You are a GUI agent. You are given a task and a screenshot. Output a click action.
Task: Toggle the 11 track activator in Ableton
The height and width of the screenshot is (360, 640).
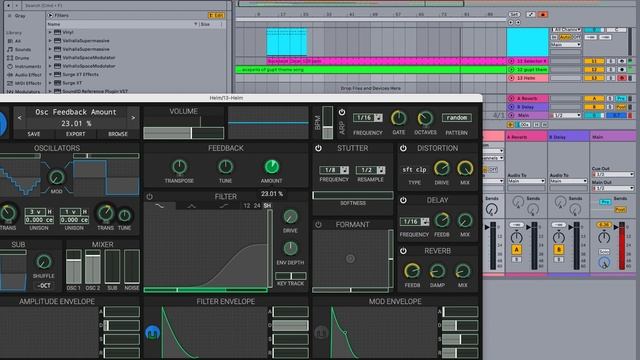593,61
